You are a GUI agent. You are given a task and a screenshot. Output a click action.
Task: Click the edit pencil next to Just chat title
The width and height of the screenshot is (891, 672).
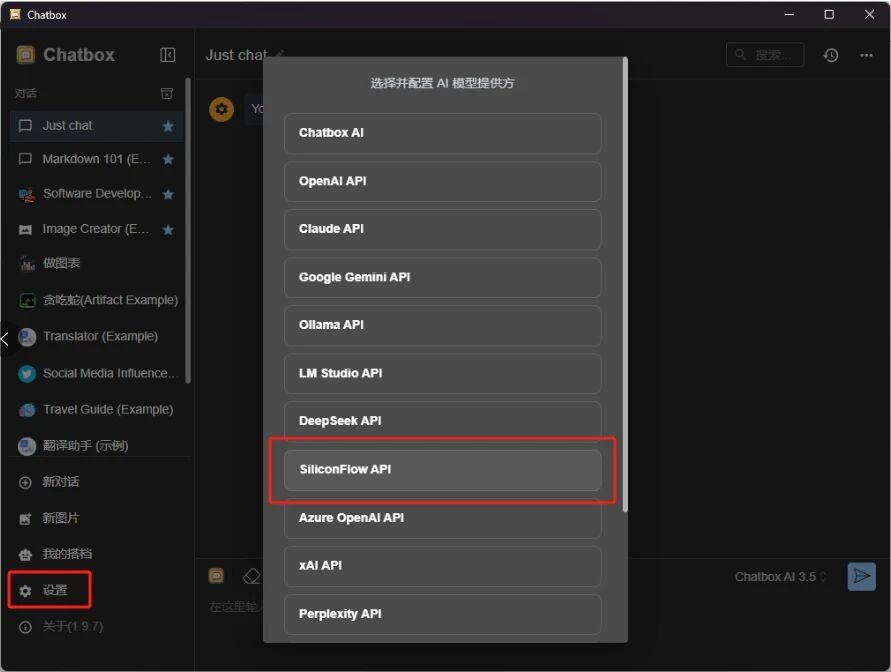[280, 54]
